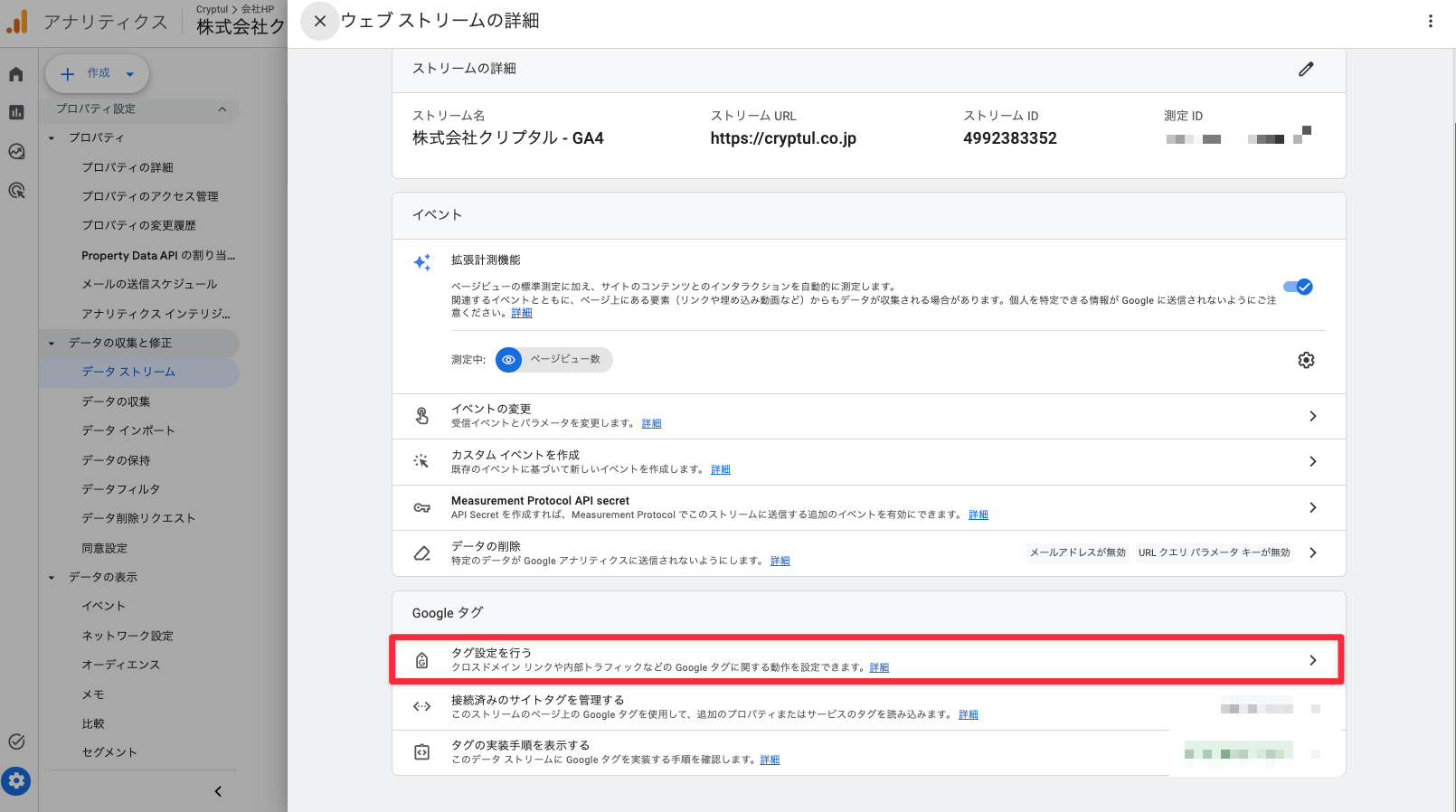Click eraser icon beside データの削除
This screenshot has height=812, width=1456.
(x=422, y=553)
